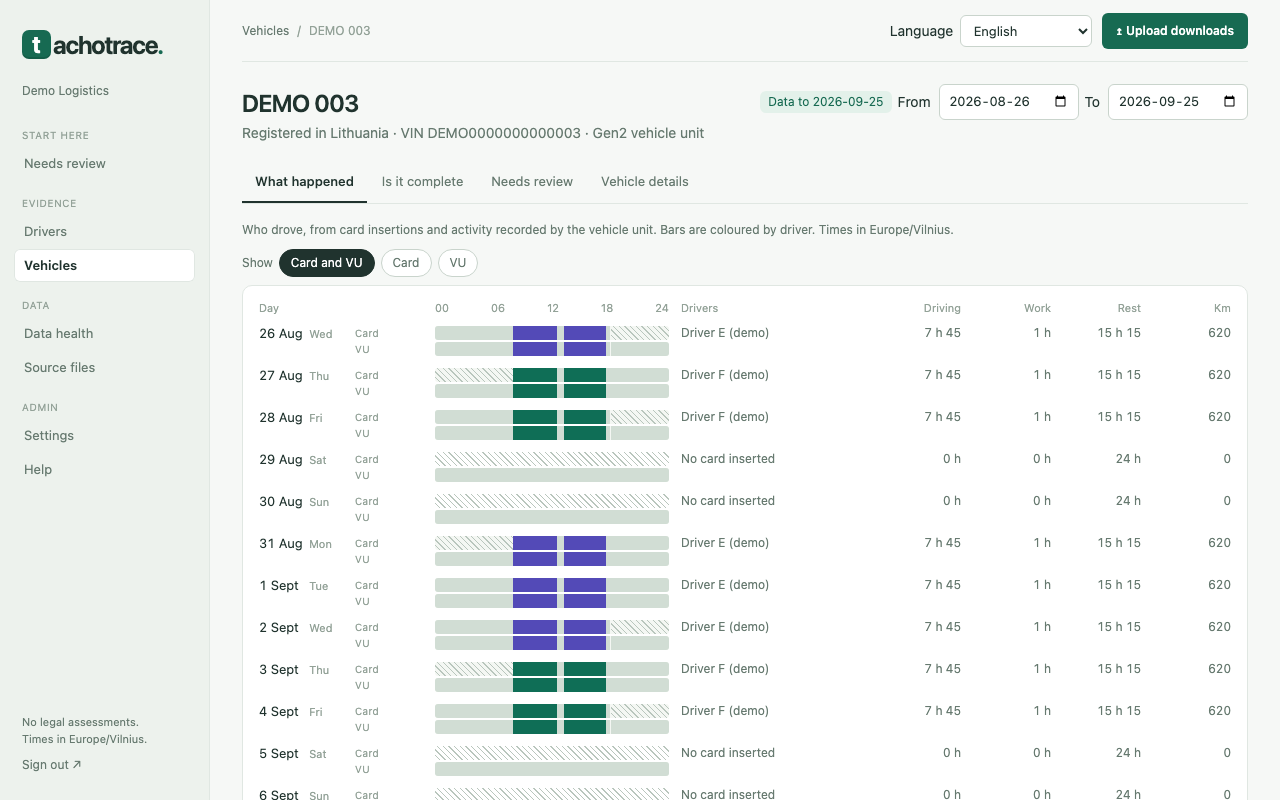Screen dimensions: 1280x800
Task: Click the Driving column header
Action: click(x=942, y=308)
